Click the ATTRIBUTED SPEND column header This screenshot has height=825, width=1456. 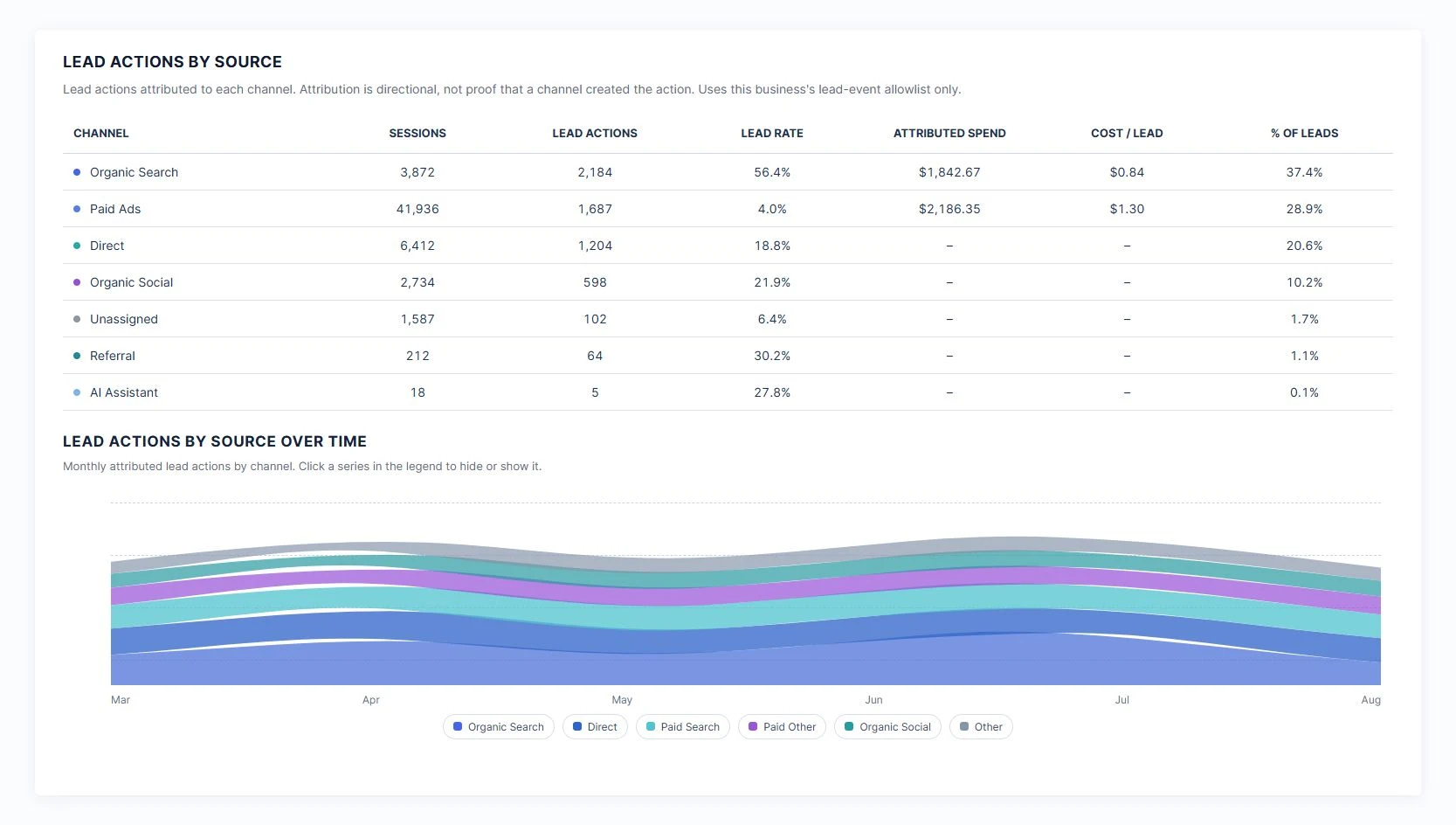coord(949,134)
